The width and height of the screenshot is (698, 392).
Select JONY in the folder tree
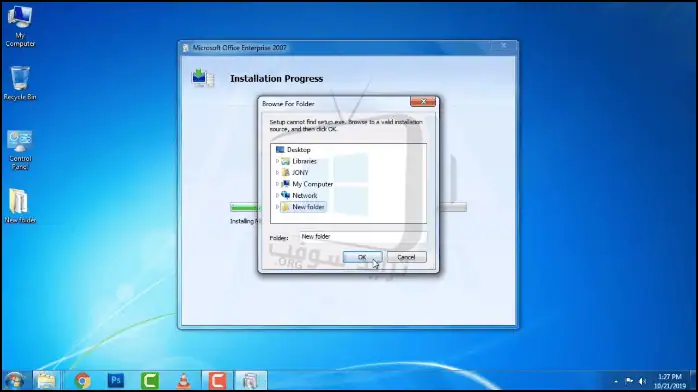point(300,173)
